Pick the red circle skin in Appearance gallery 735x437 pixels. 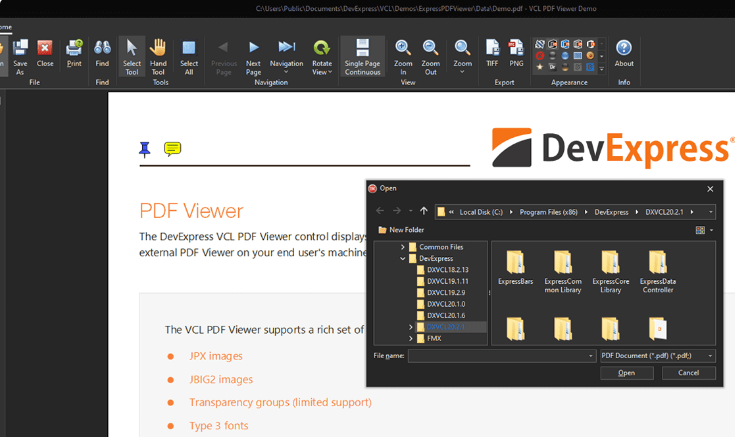[x=540, y=56]
